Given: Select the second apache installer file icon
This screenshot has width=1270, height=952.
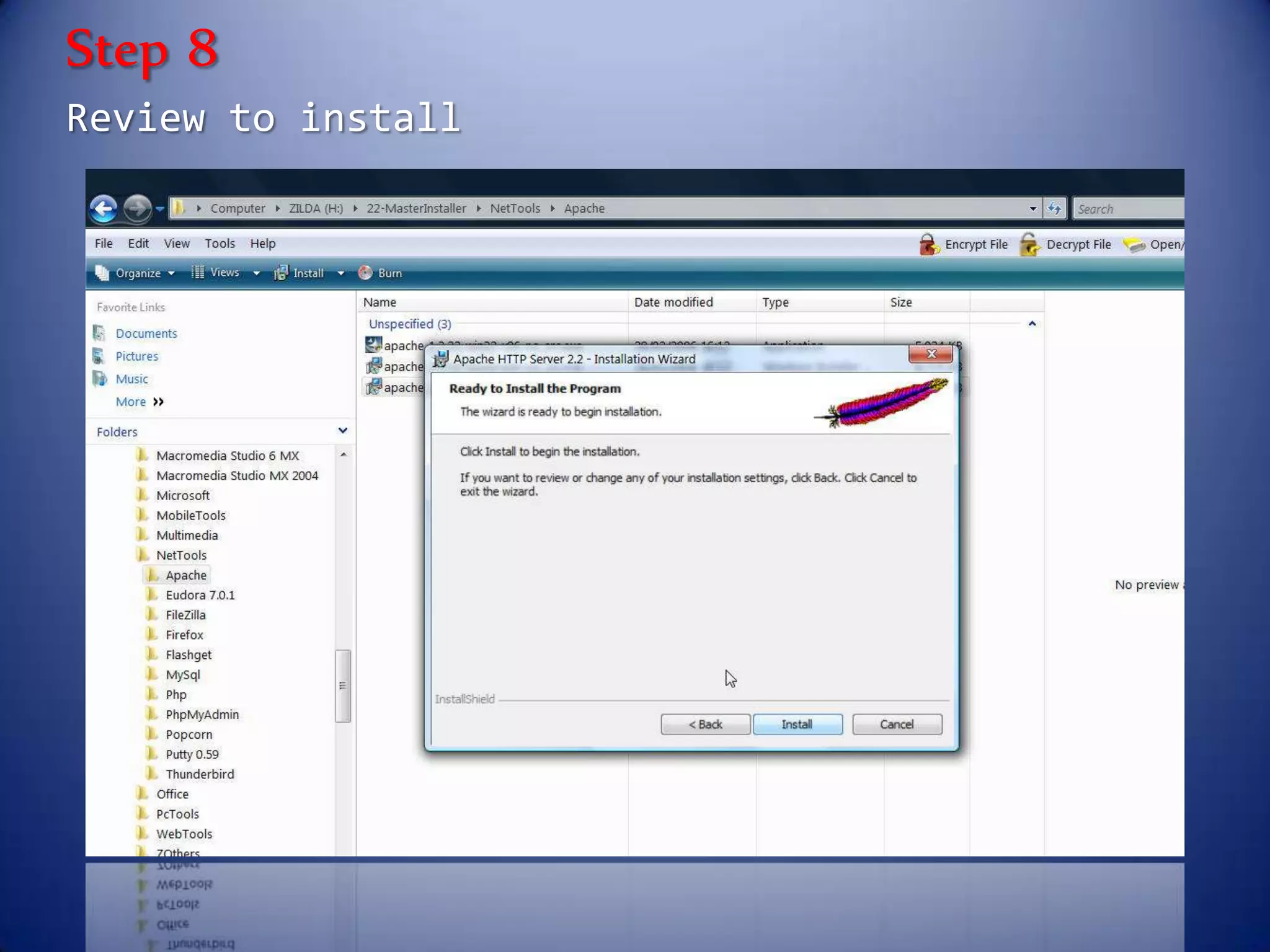Looking at the screenshot, I should tap(373, 366).
